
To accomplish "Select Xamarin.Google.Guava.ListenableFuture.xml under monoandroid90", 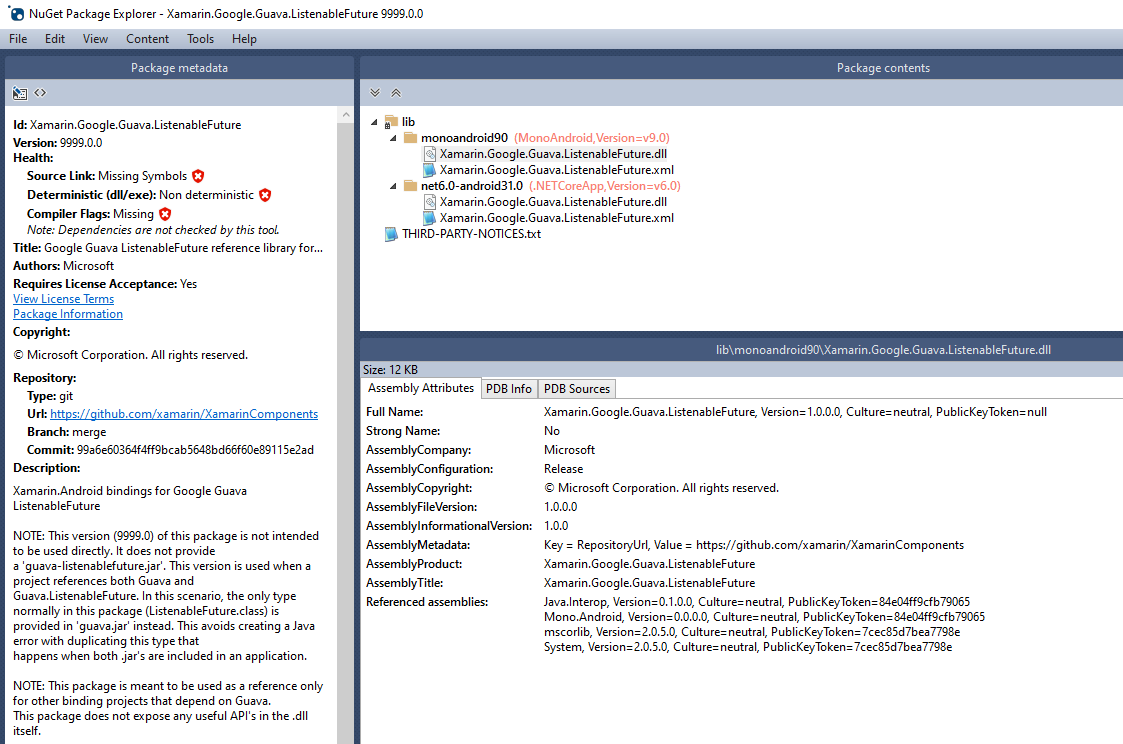I will [x=556, y=170].
